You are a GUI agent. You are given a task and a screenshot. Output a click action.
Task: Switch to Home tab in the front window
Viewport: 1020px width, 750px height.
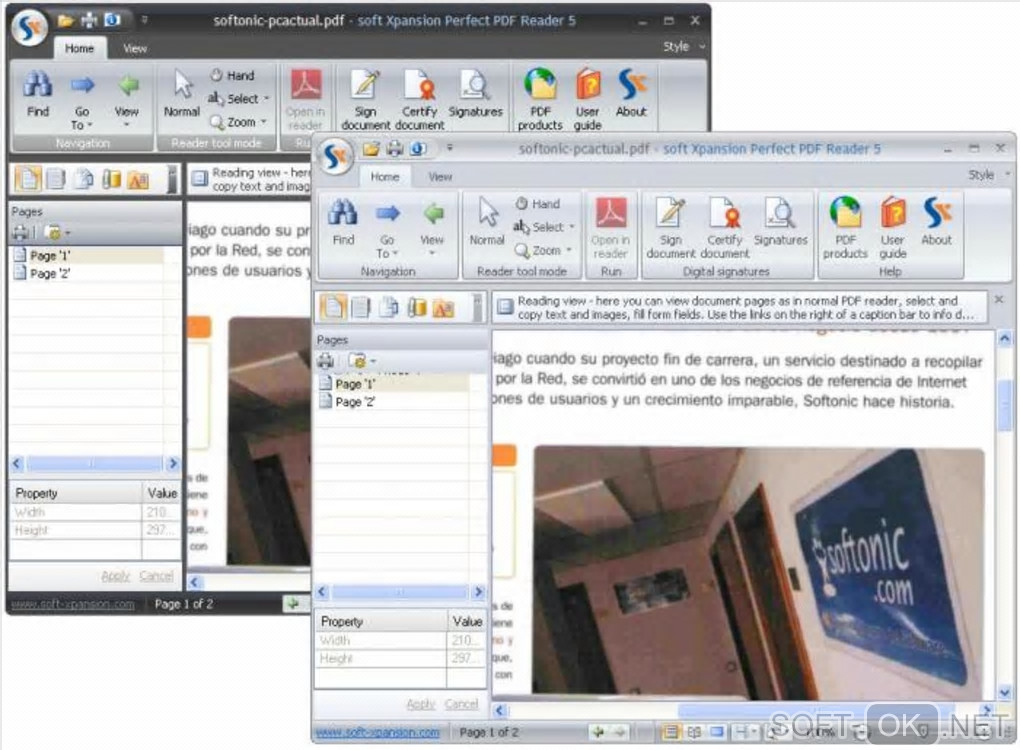pyautogui.click(x=384, y=176)
